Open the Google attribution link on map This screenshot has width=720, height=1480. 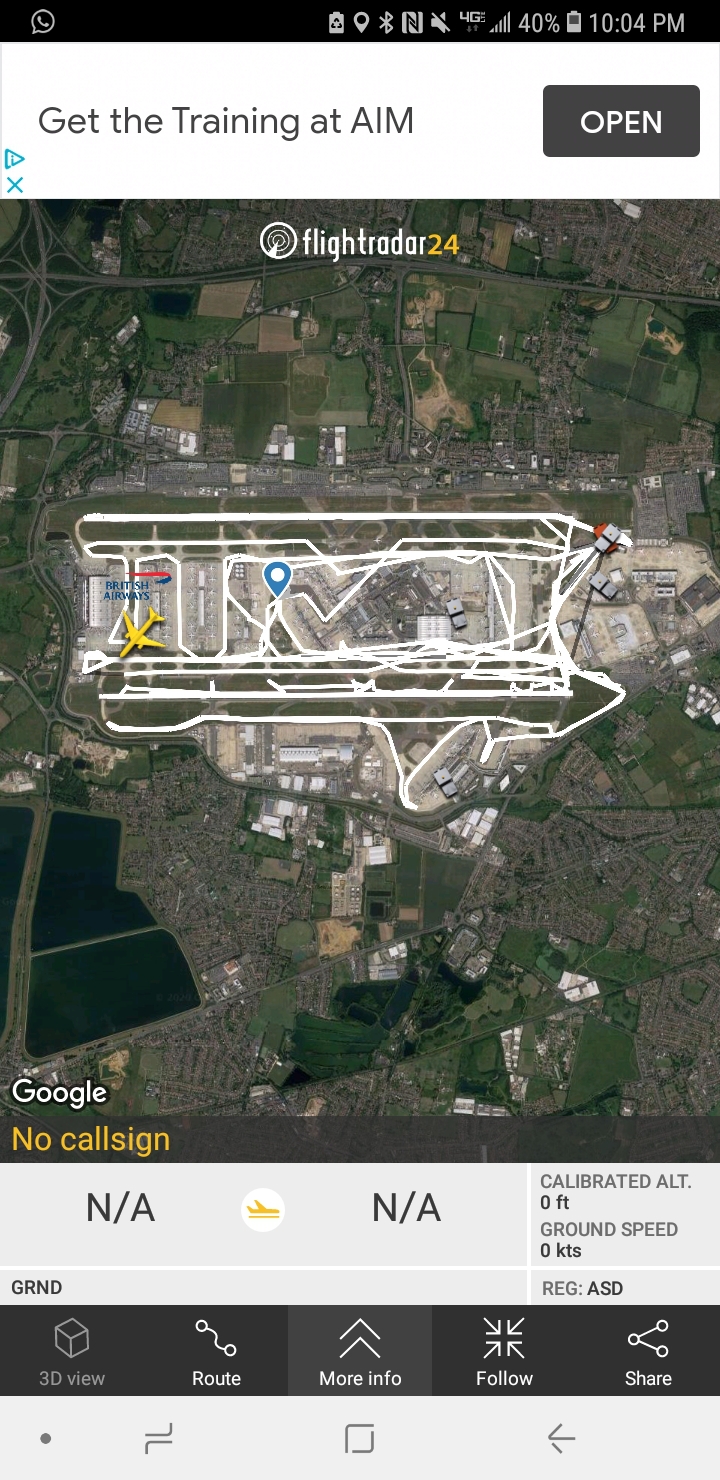coord(59,1093)
